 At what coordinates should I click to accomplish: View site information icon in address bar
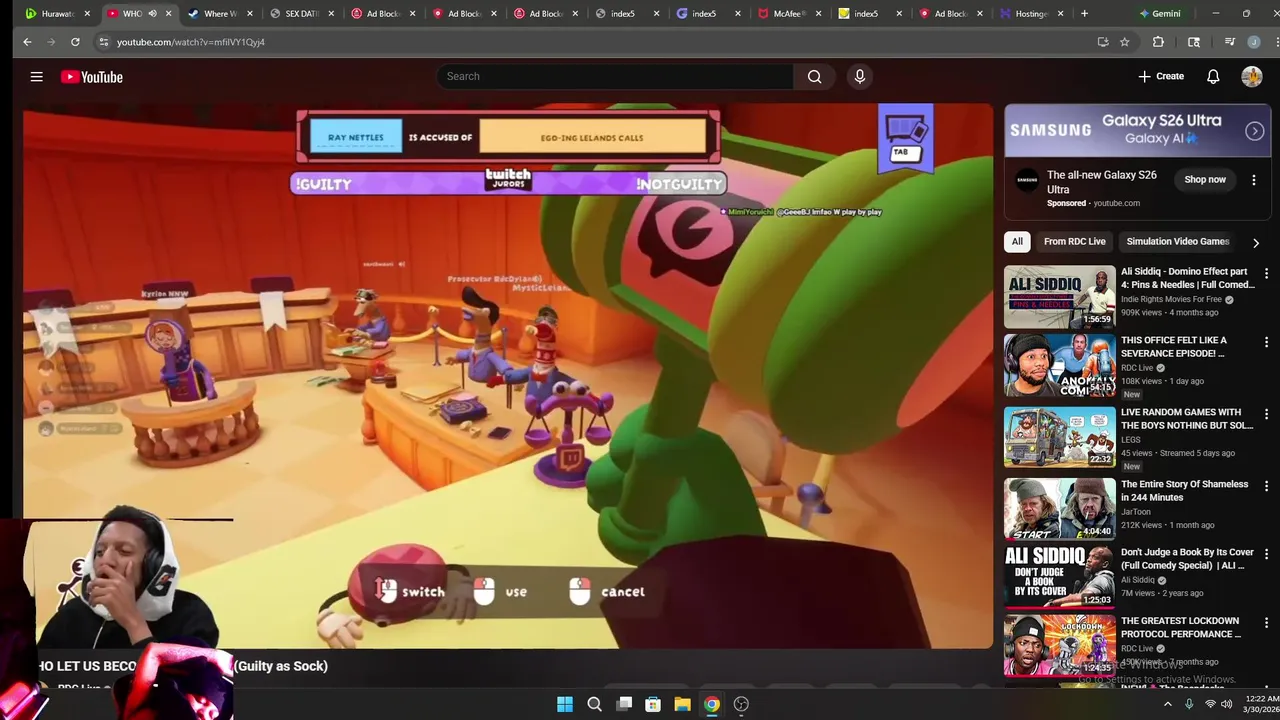pyautogui.click(x=103, y=42)
